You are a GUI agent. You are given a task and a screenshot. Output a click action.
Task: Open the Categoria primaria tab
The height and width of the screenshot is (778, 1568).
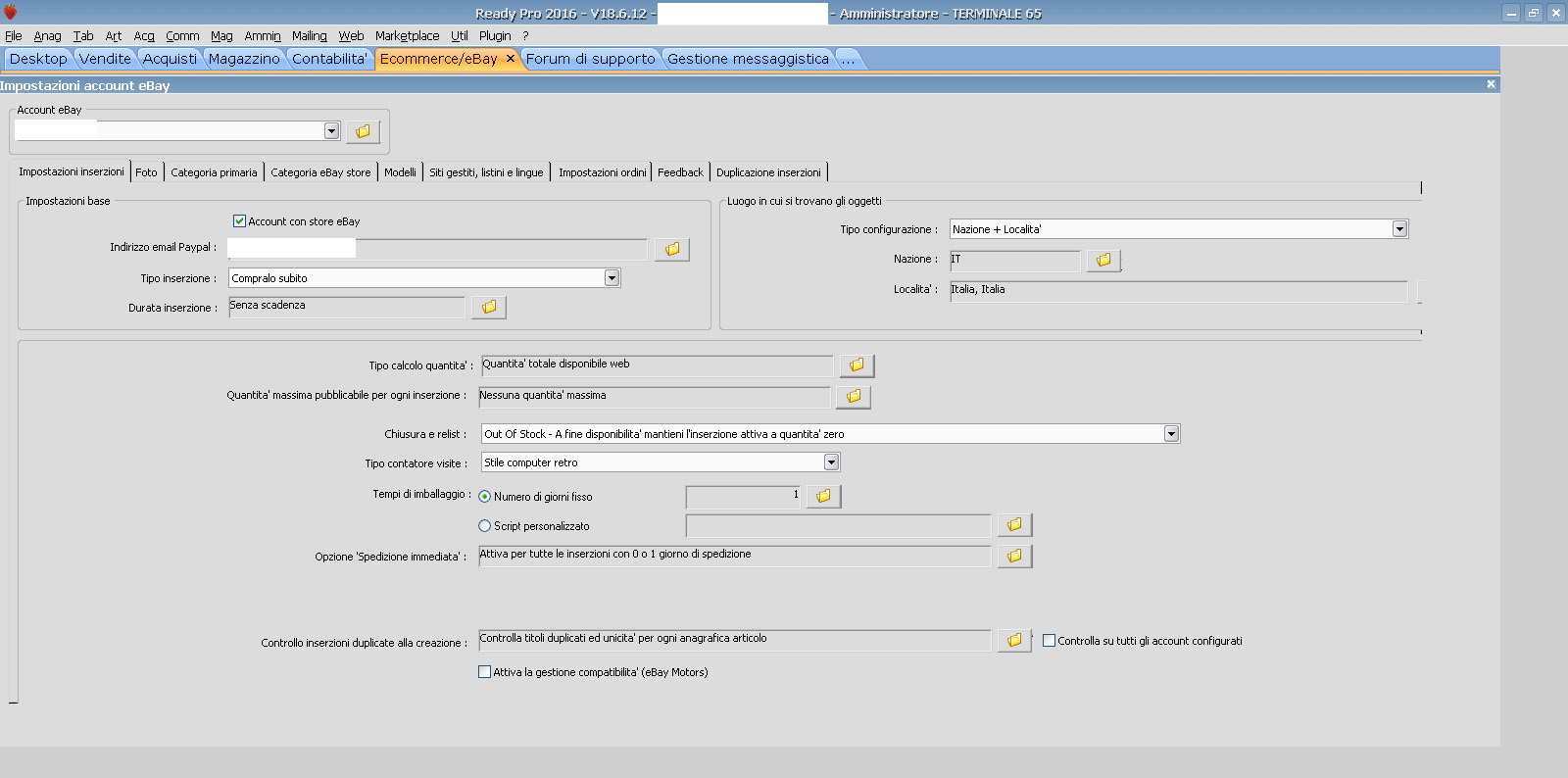214,172
